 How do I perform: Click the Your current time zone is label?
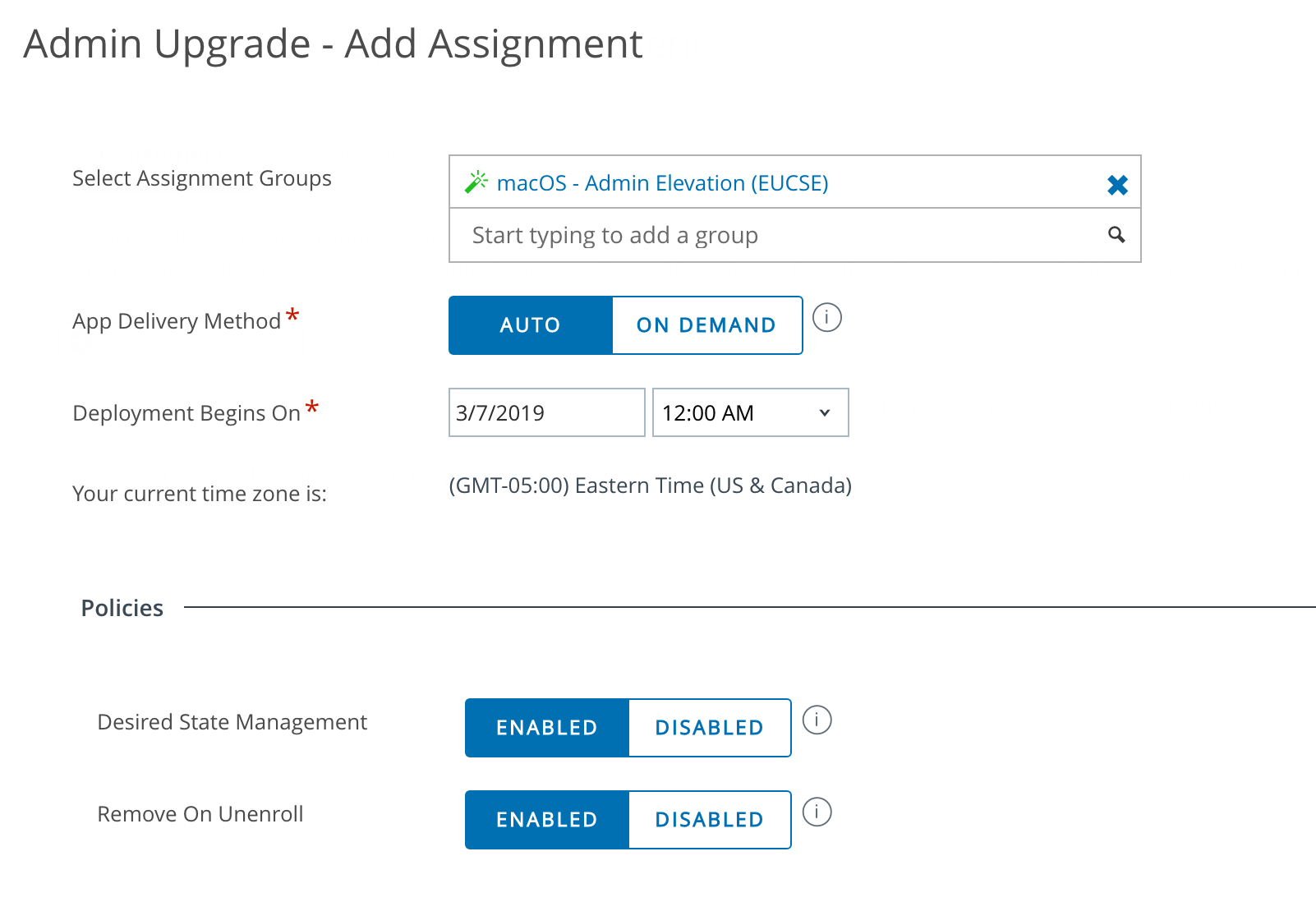pos(200,494)
